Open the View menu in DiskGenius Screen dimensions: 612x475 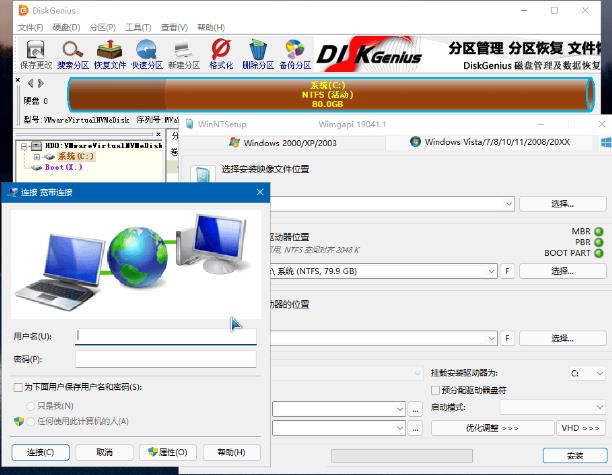[174, 27]
